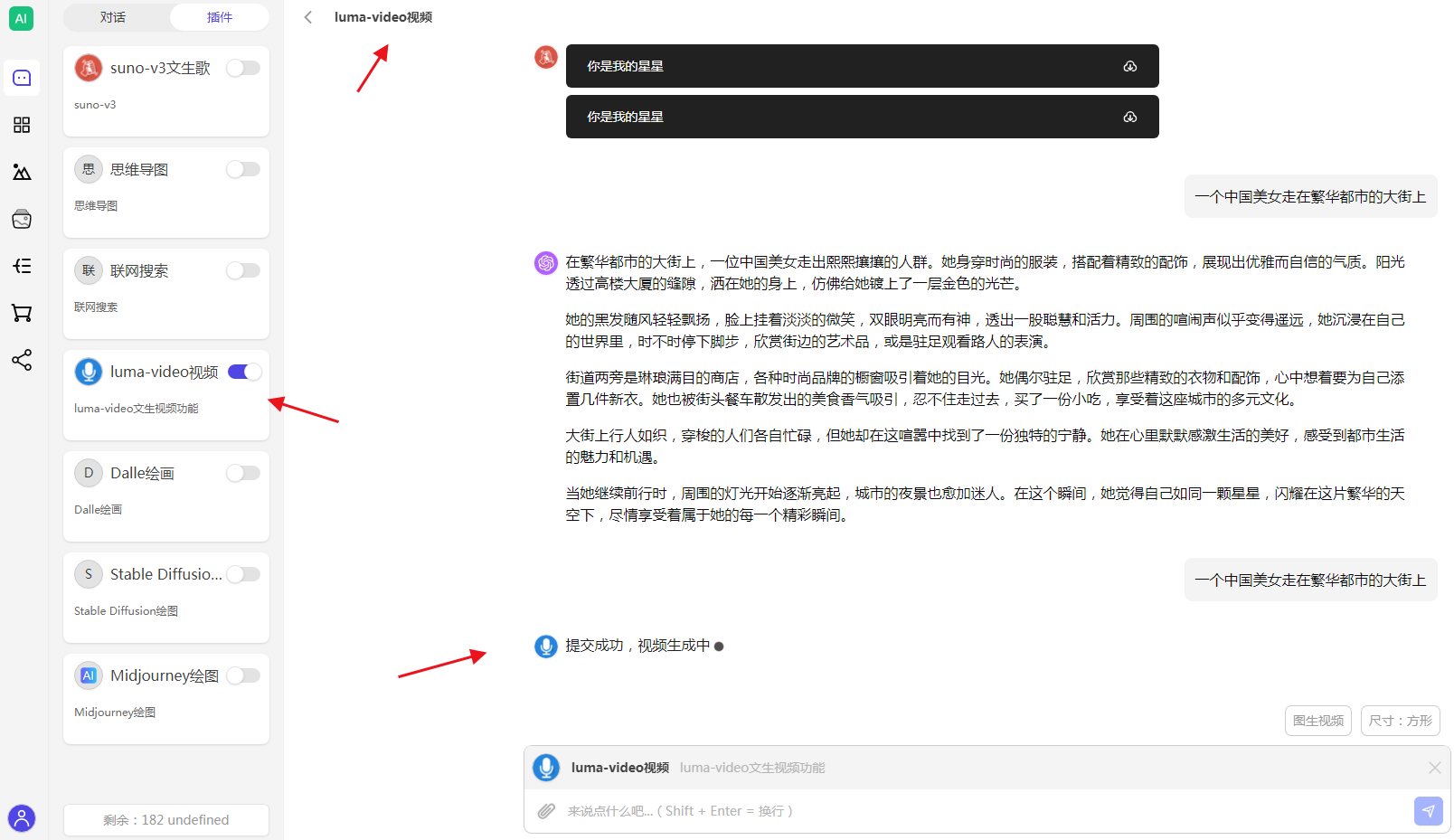Click the luma-video文生视频功能 description in plugin list
The width and height of the screenshot is (1454, 840).
point(137,409)
